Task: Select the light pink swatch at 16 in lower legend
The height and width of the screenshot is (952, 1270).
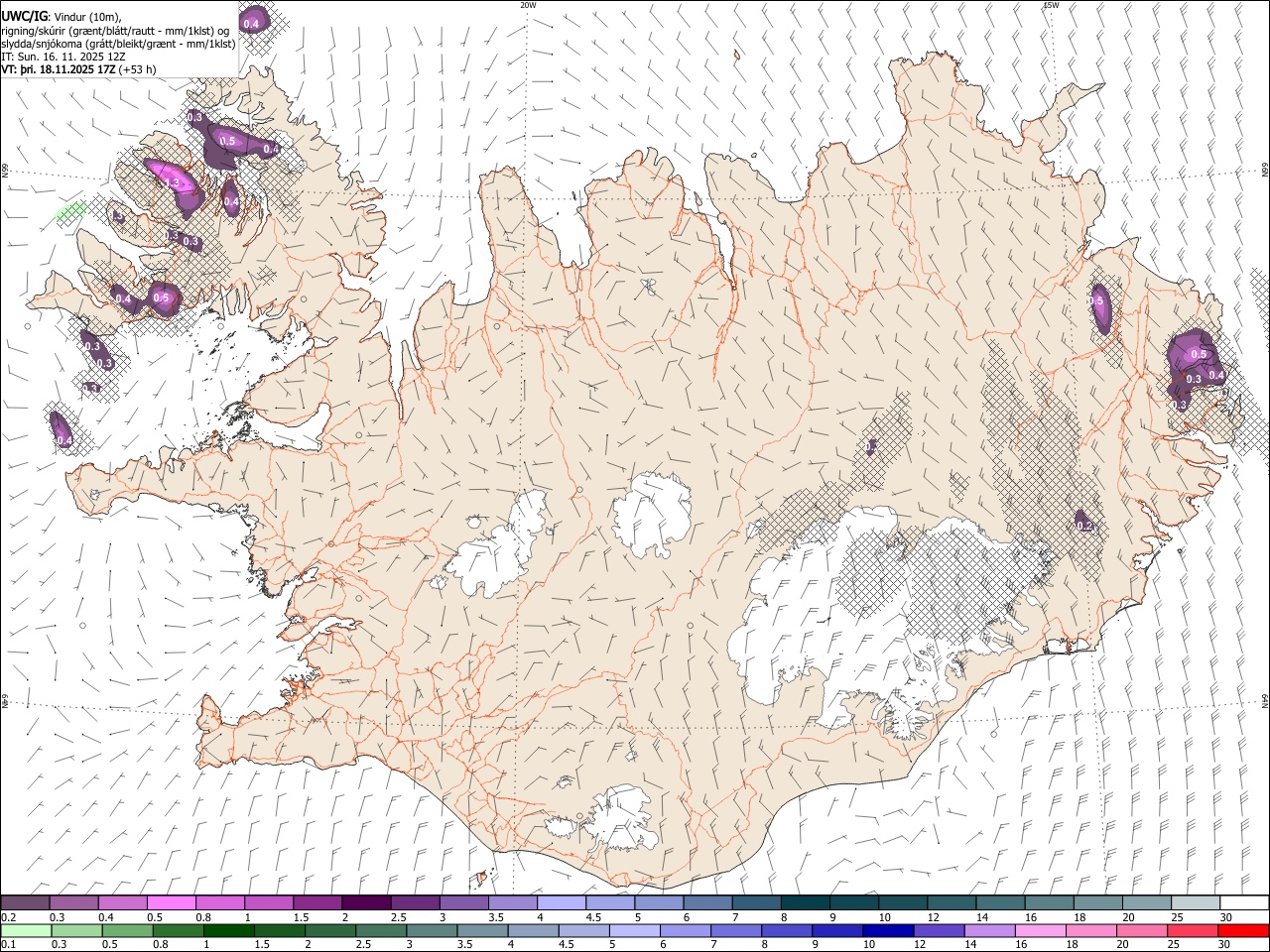Action: [x=1040, y=931]
